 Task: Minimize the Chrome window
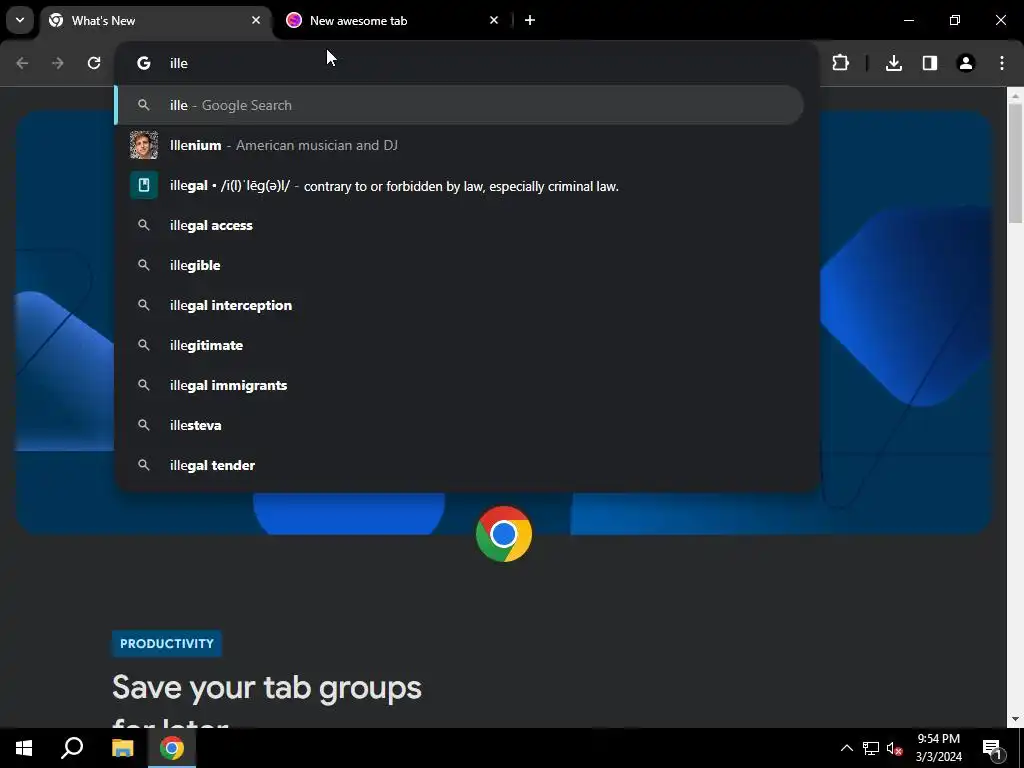[x=908, y=21]
